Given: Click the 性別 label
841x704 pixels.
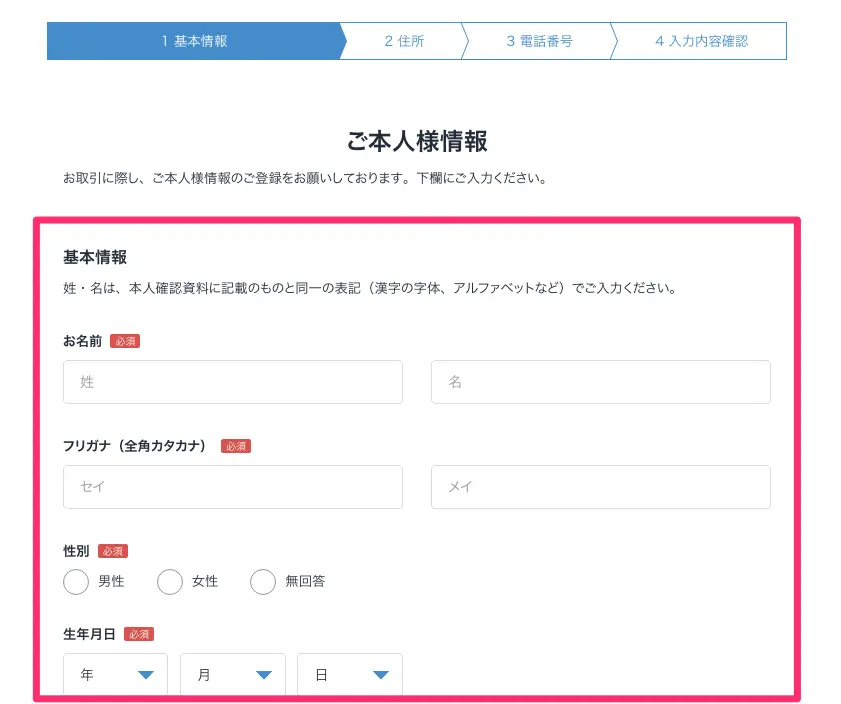Looking at the screenshot, I should (x=76, y=551).
